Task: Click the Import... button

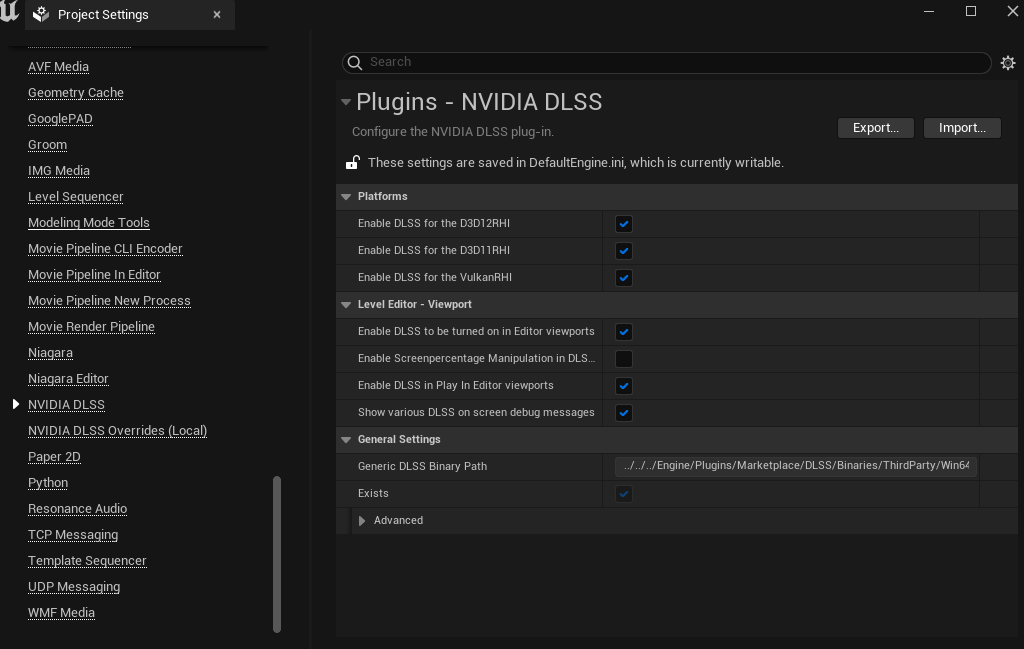Action: coord(962,128)
